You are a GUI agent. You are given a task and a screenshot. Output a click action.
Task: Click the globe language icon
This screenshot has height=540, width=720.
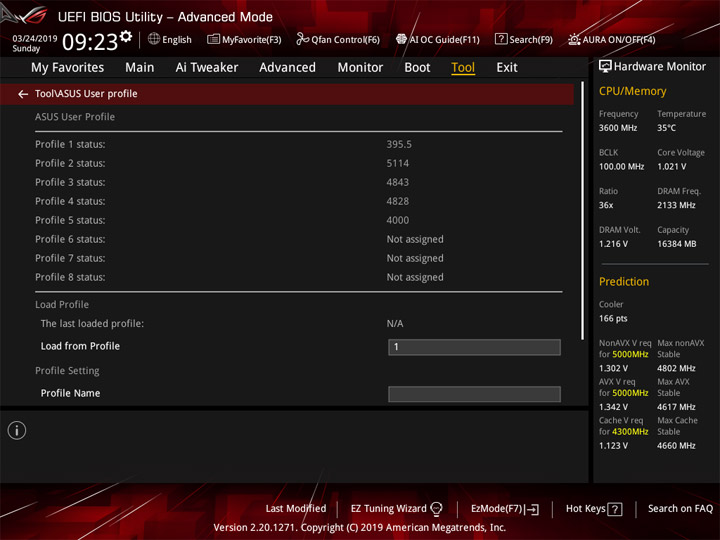(154, 39)
